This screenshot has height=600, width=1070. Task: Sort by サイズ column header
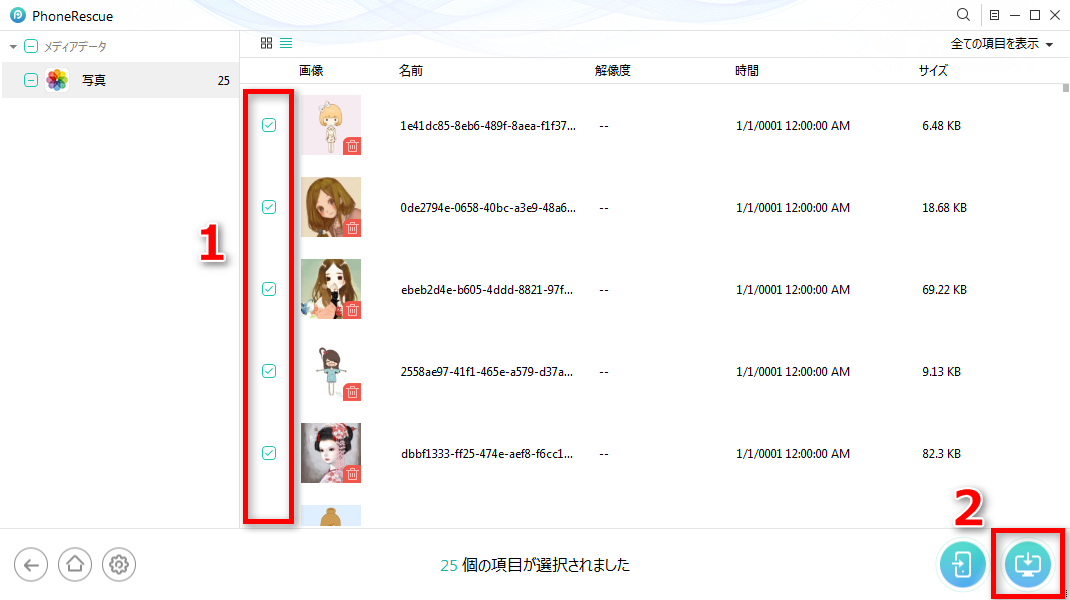(x=933, y=70)
